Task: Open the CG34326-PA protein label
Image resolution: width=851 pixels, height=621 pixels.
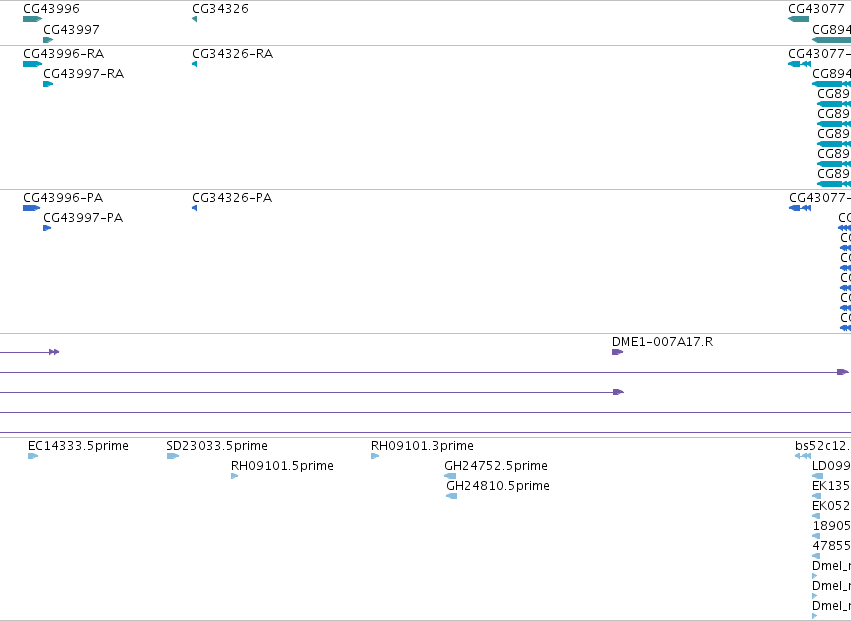Action: coord(232,198)
